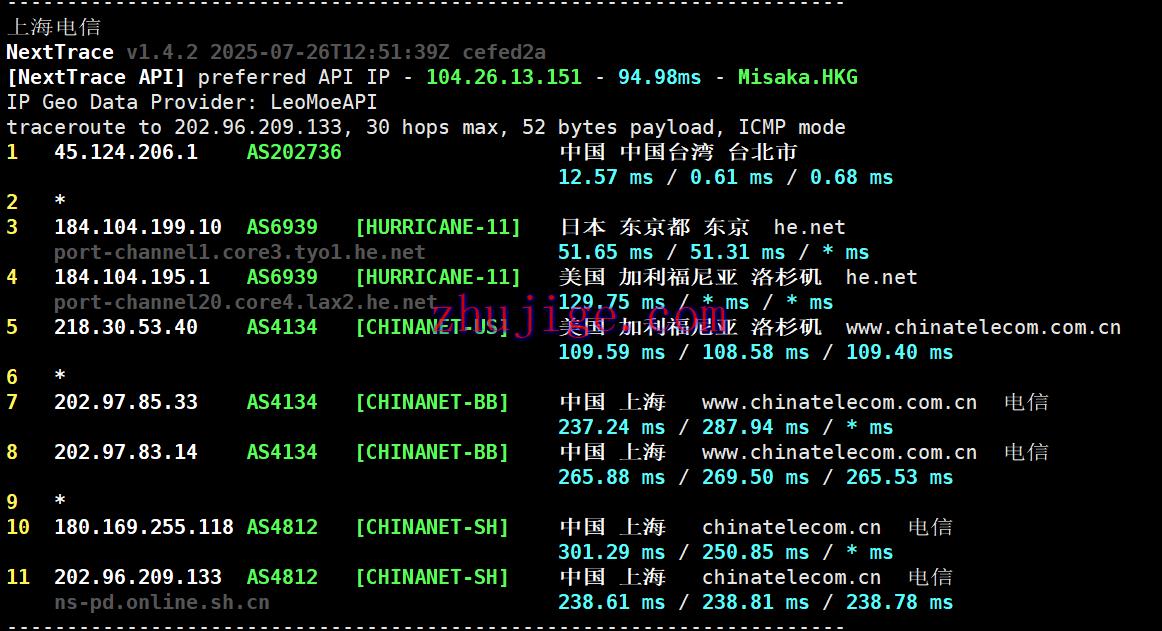
Task: Click the Misaka.HKG node name
Action: coord(797,77)
